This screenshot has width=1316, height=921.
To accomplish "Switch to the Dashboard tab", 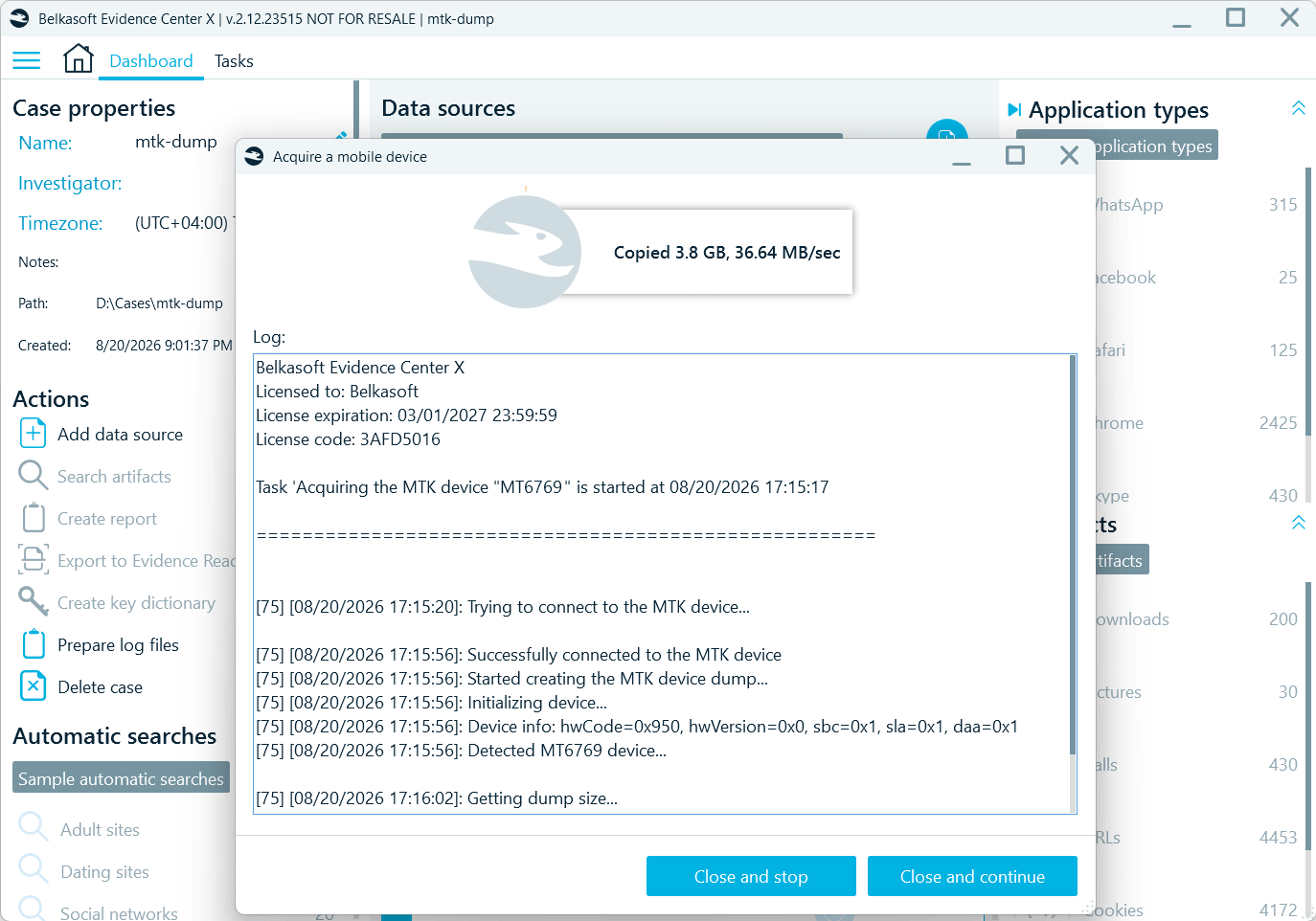I will coord(151,61).
